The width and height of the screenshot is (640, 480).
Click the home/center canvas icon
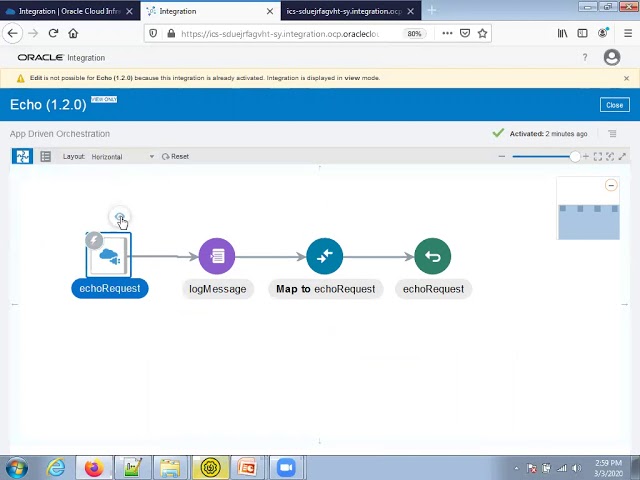(x=610, y=156)
